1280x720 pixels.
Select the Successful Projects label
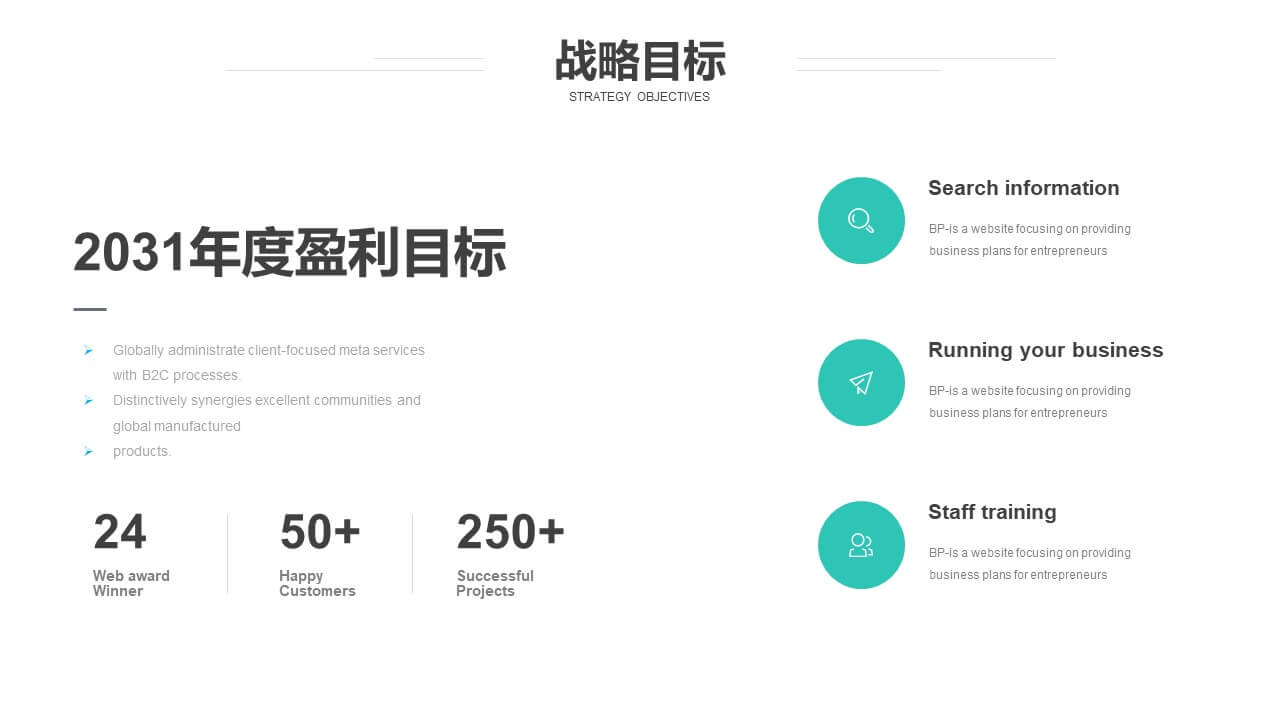coord(495,583)
